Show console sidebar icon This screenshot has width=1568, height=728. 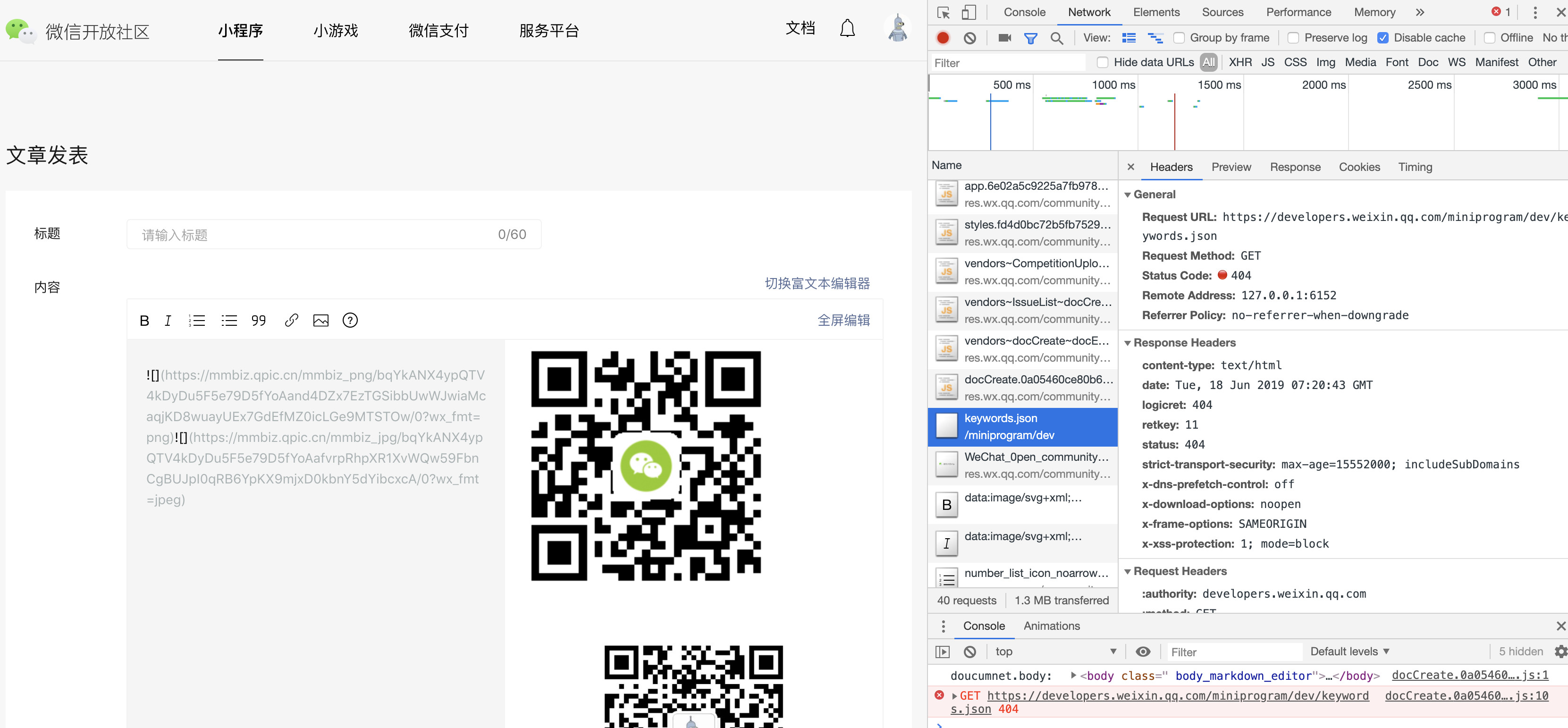(942, 652)
